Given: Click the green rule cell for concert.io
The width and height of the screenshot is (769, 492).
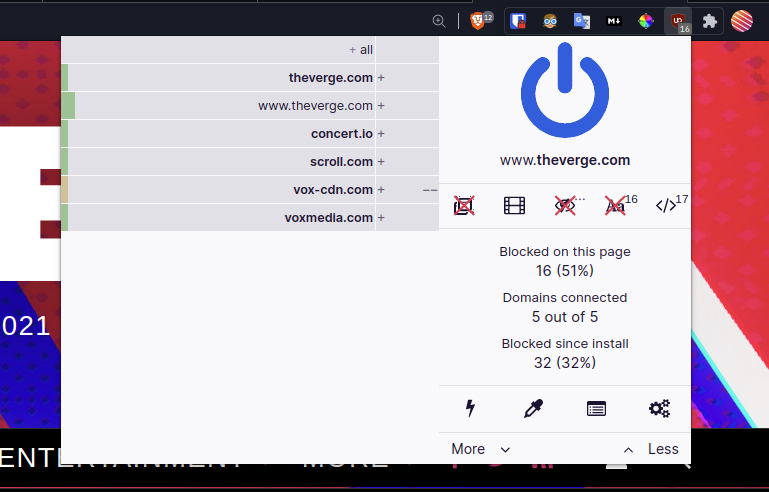Looking at the screenshot, I should point(65,133).
